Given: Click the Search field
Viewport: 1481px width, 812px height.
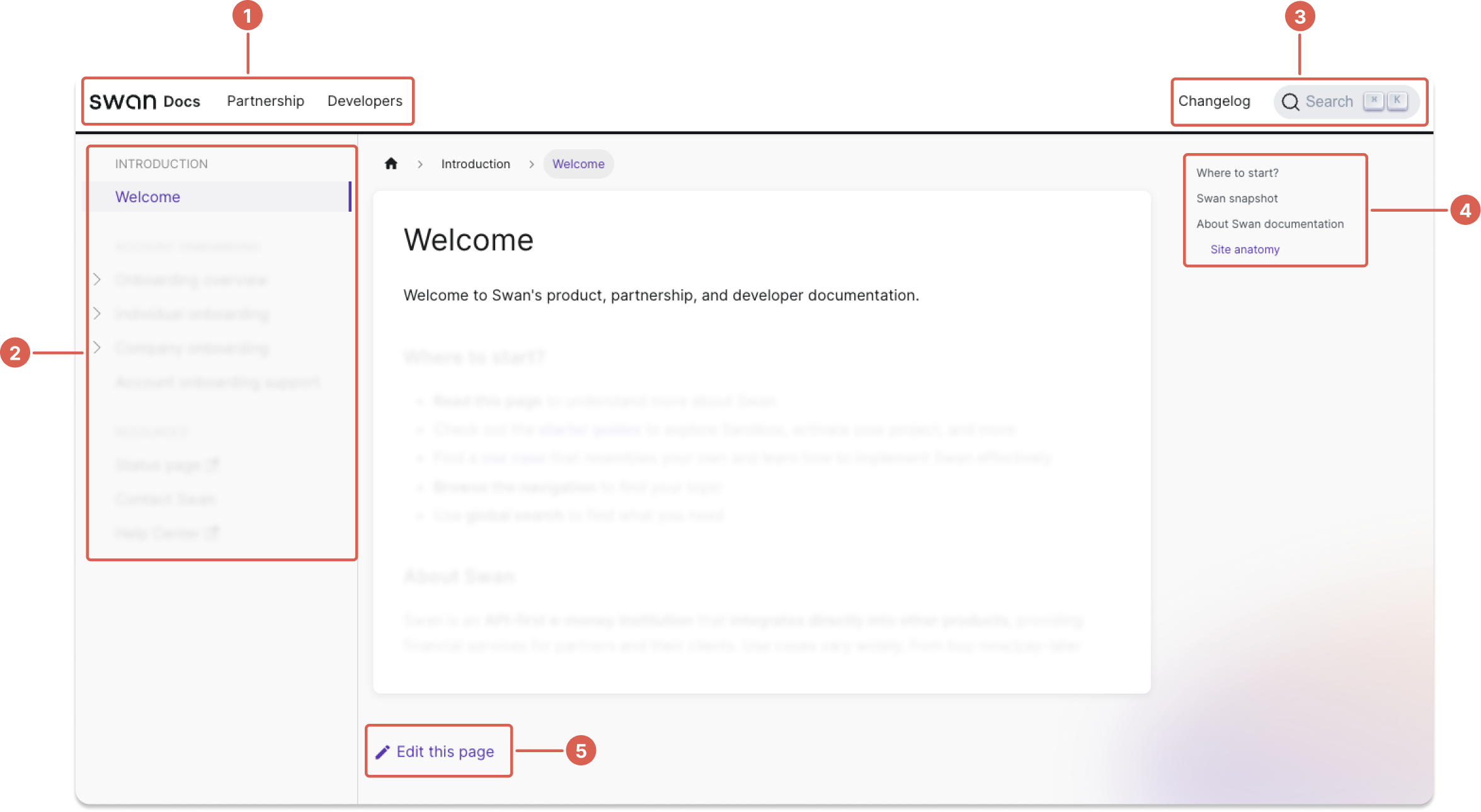Looking at the screenshot, I should (1346, 101).
